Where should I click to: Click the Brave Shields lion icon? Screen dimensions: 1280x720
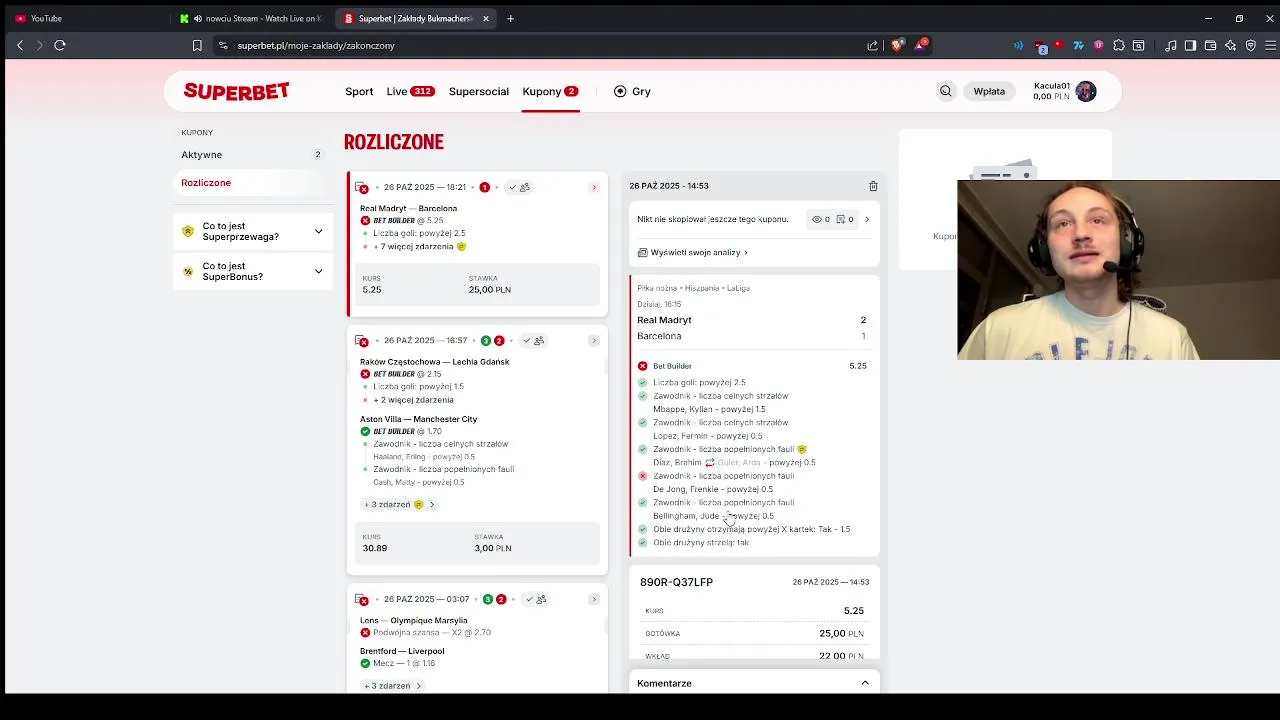pyautogui.click(x=897, y=45)
